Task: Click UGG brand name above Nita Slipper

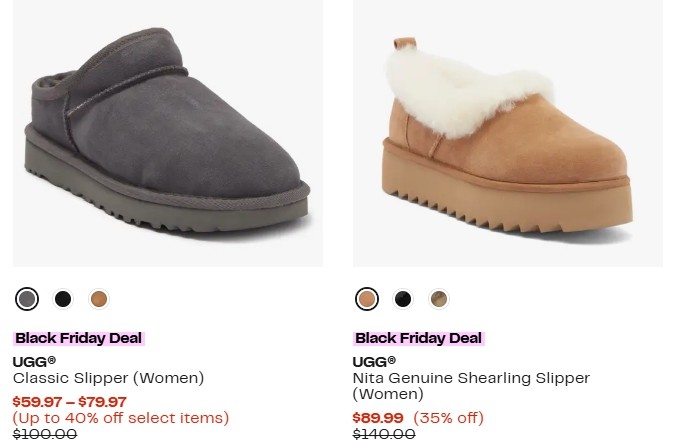Action: click(x=374, y=361)
